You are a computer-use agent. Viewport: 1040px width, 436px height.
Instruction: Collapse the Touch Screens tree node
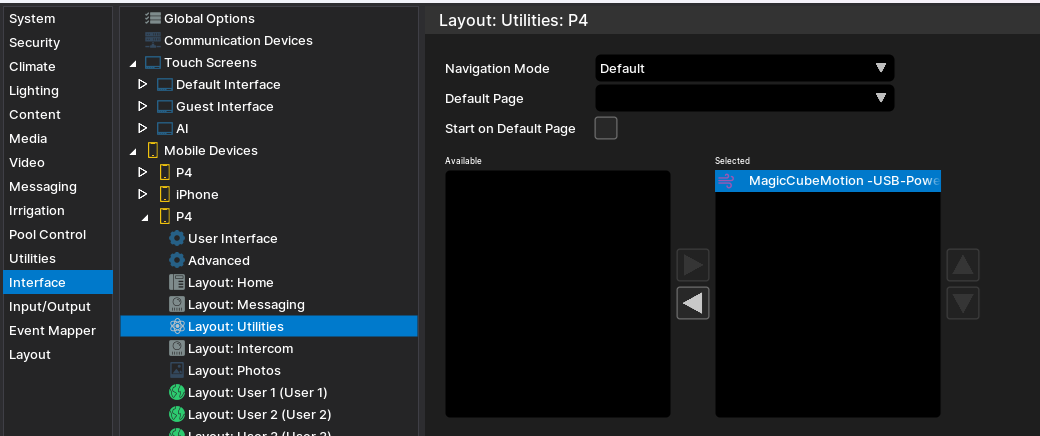click(133, 63)
